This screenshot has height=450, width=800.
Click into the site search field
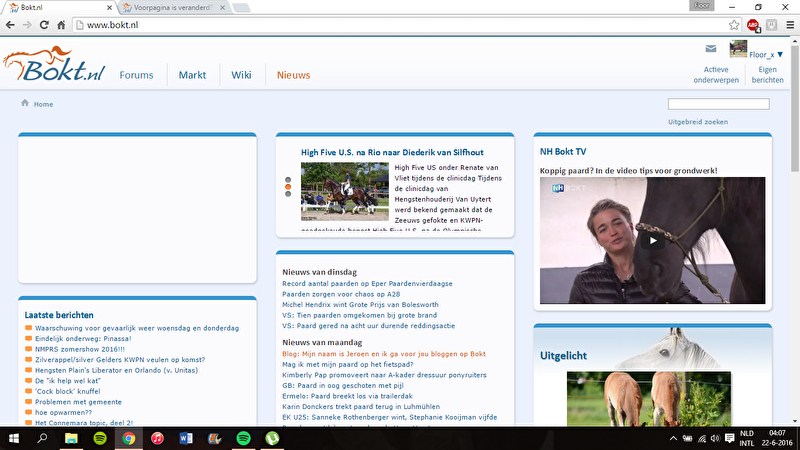point(718,104)
